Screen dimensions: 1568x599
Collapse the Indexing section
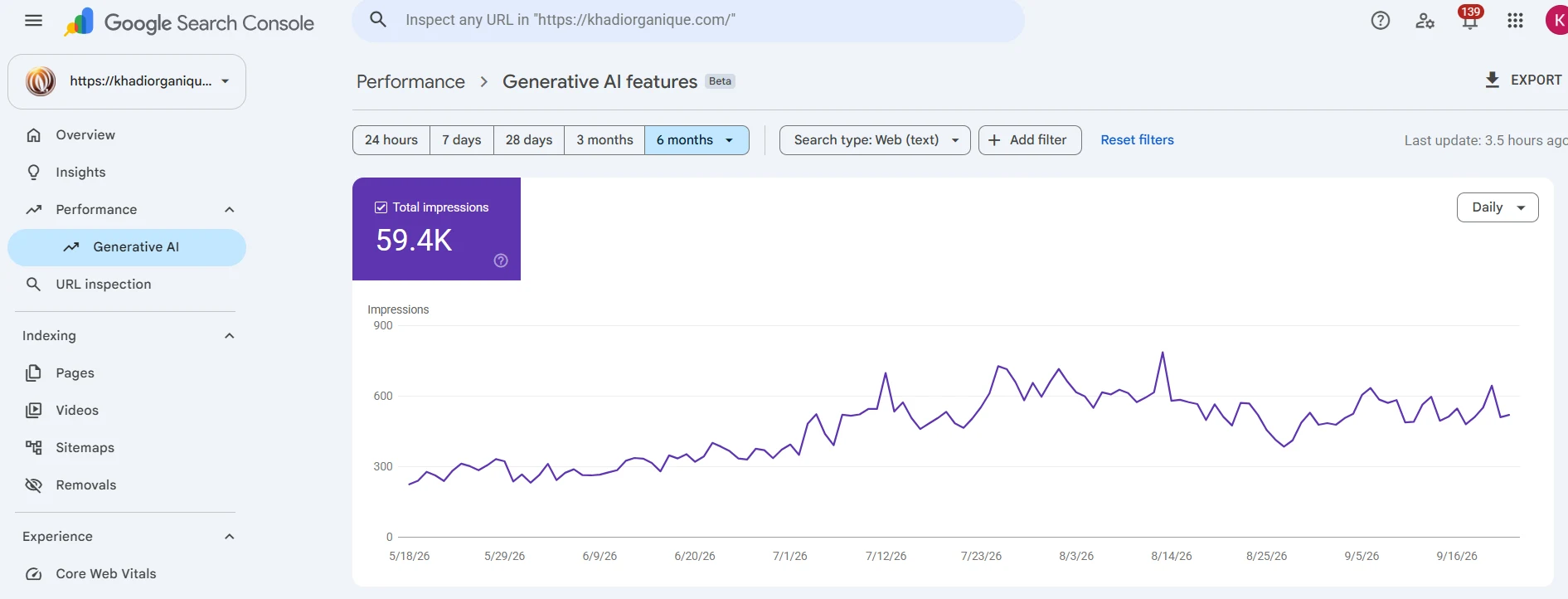tap(230, 336)
